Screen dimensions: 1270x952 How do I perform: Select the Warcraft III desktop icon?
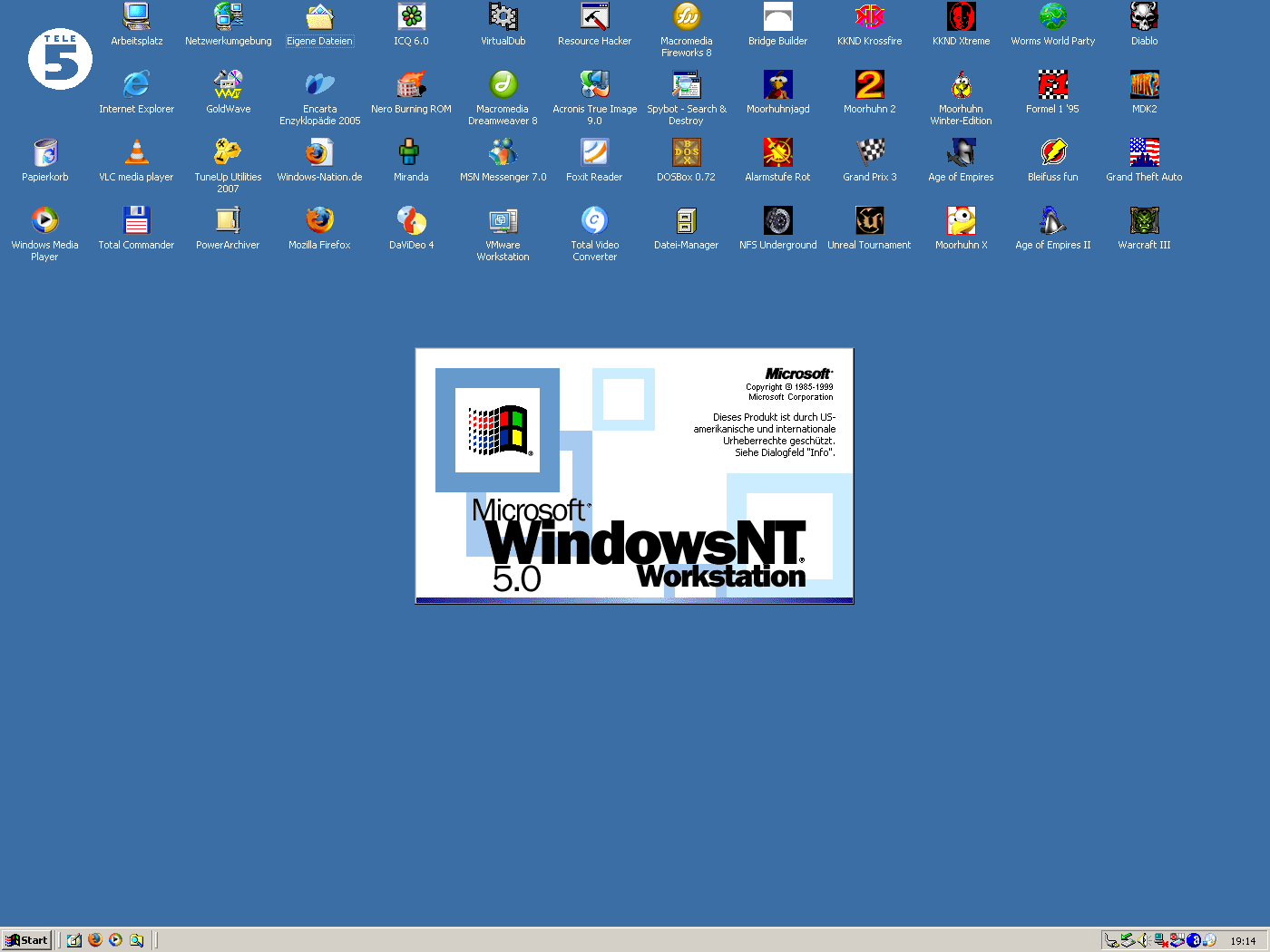tap(1144, 220)
